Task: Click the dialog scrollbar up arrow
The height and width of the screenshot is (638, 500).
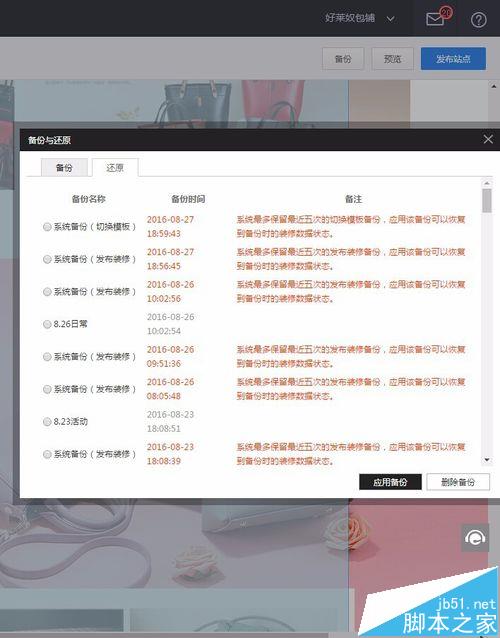Action: click(x=487, y=184)
